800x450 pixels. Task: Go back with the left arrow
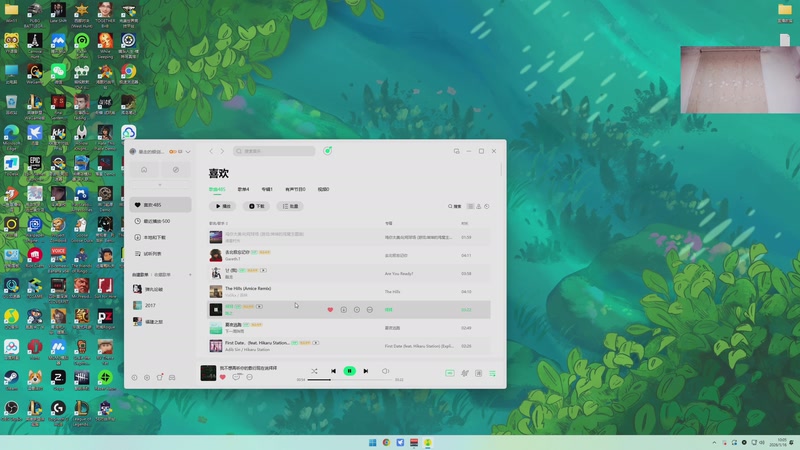tap(211, 151)
